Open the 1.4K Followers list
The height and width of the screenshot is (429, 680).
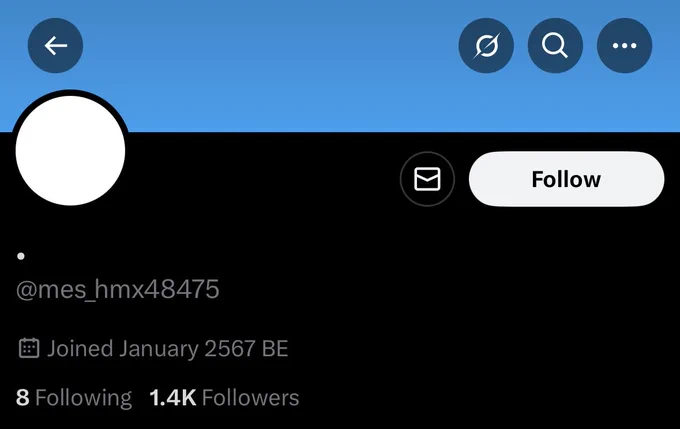coord(224,398)
